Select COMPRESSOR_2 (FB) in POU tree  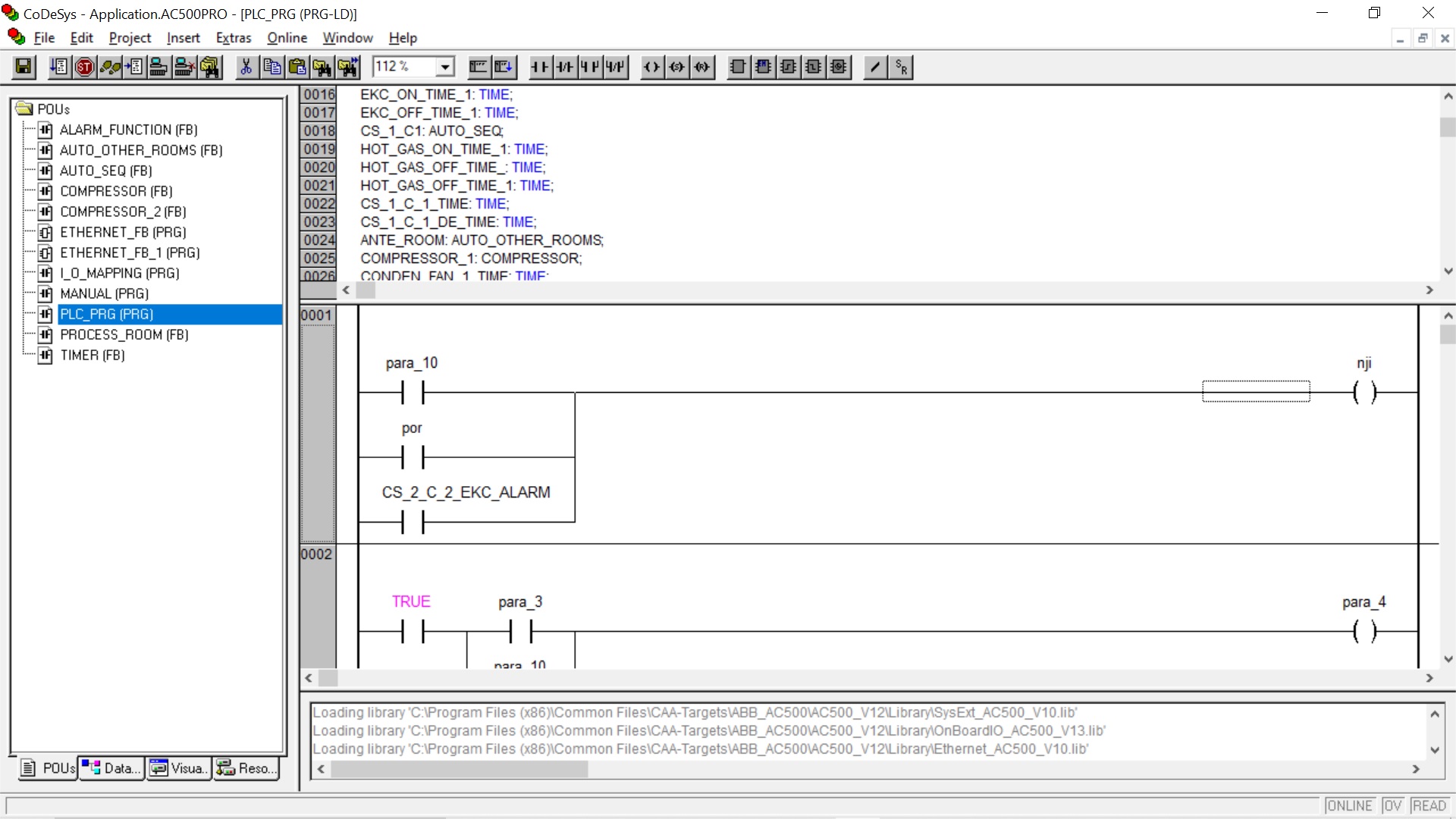(x=123, y=212)
